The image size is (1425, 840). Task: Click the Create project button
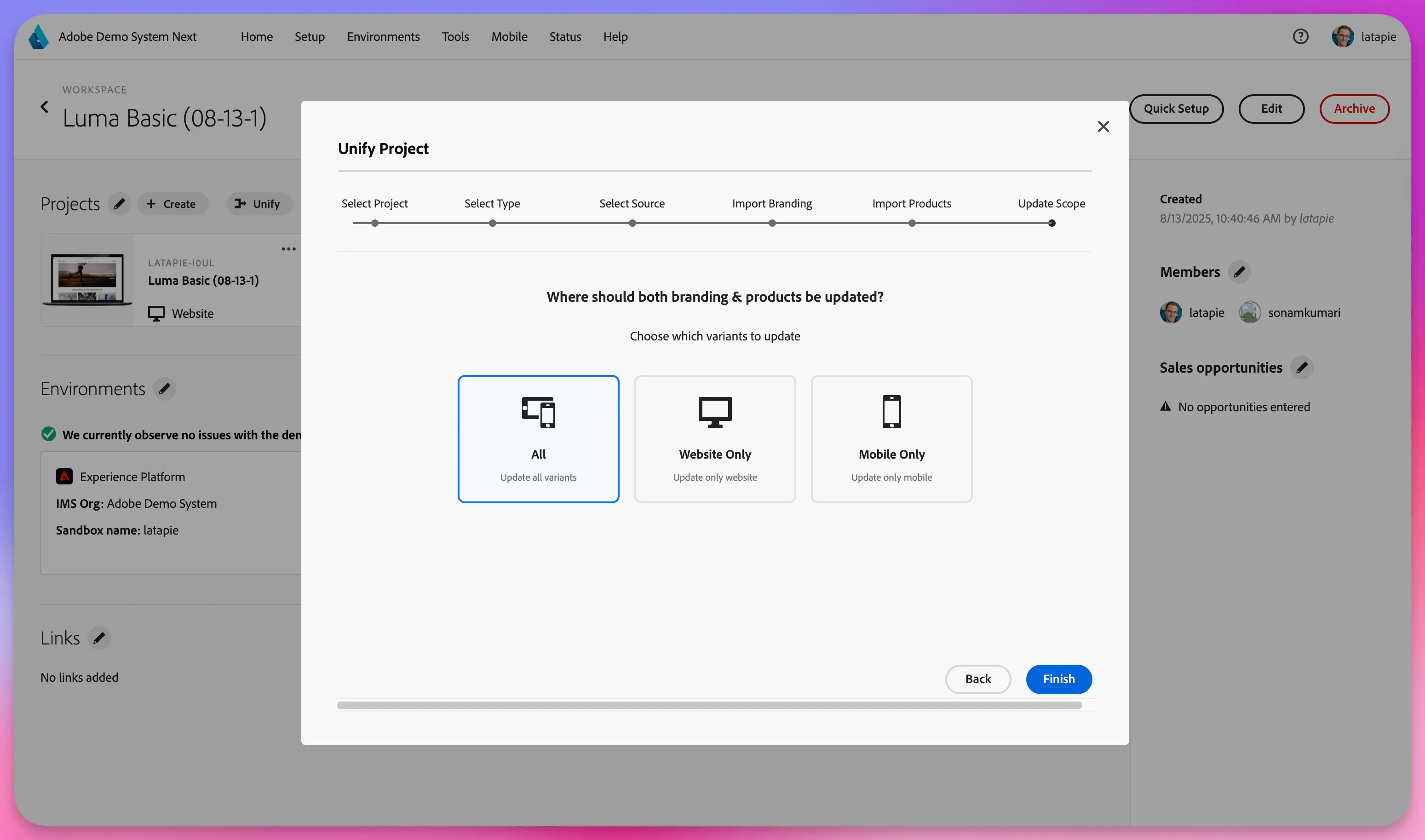click(x=172, y=204)
